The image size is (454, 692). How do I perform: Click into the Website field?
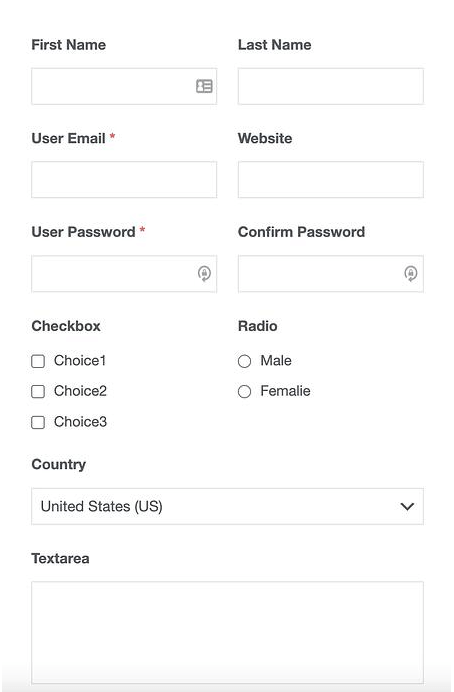(x=330, y=180)
